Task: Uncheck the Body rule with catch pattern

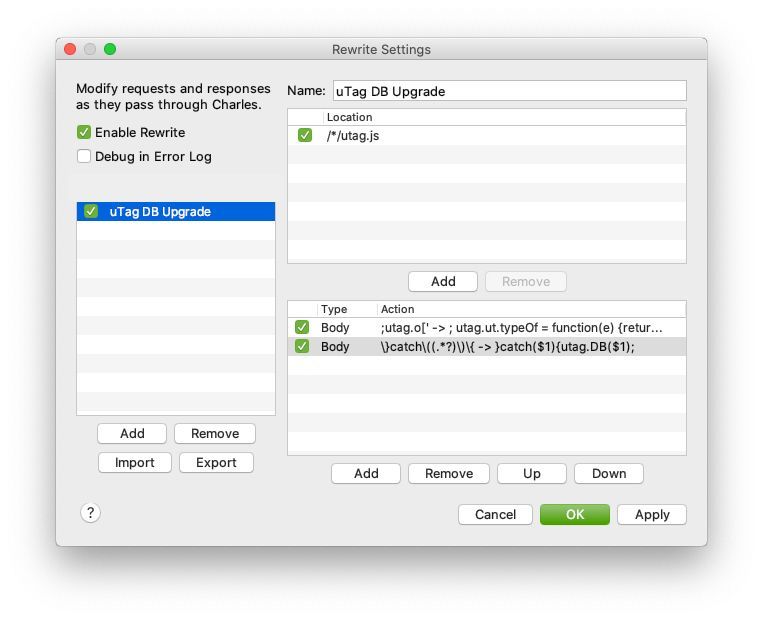Action: click(302, 346)
